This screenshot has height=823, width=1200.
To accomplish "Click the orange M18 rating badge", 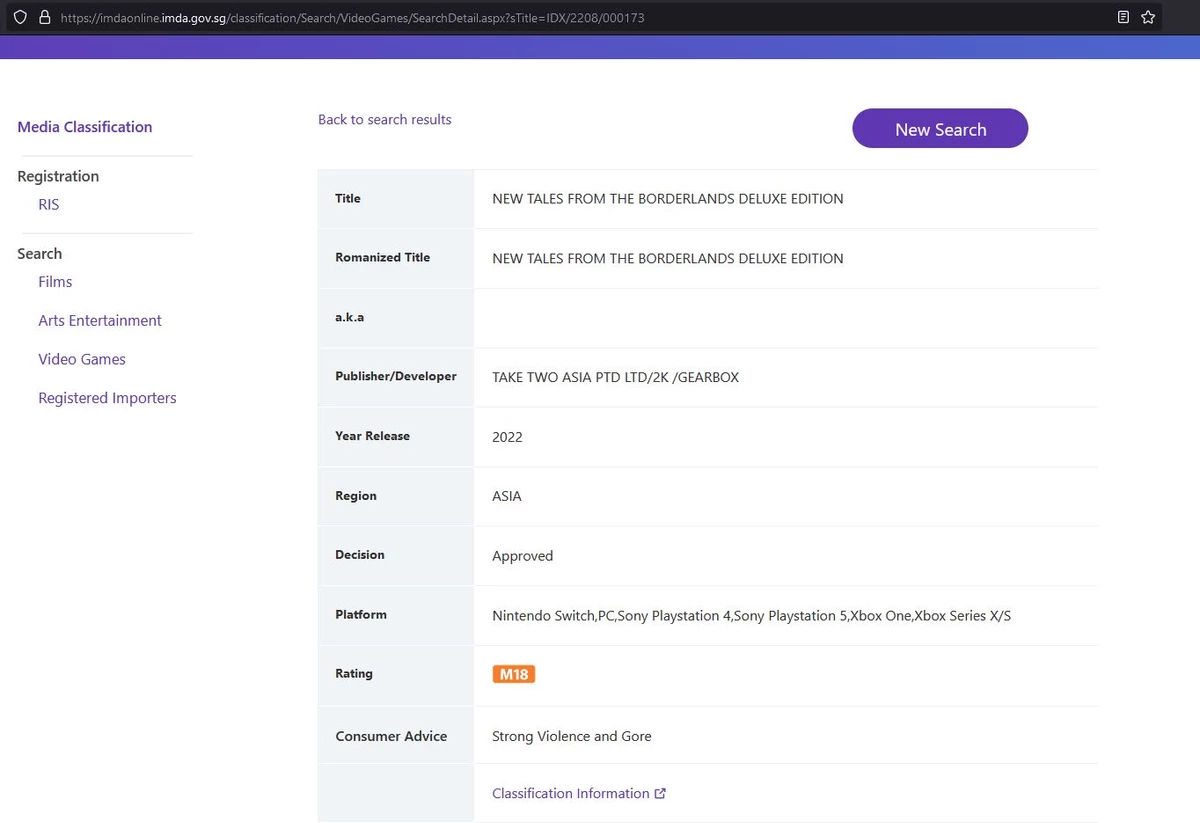I will pos(514,674).
